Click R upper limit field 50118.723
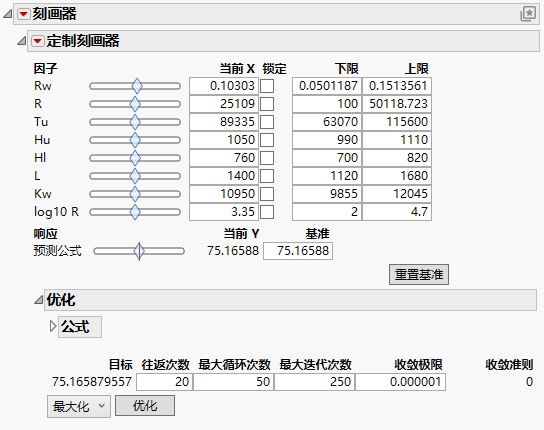The image size is (544, 430). pyautogui.click(x=397, y=104)
